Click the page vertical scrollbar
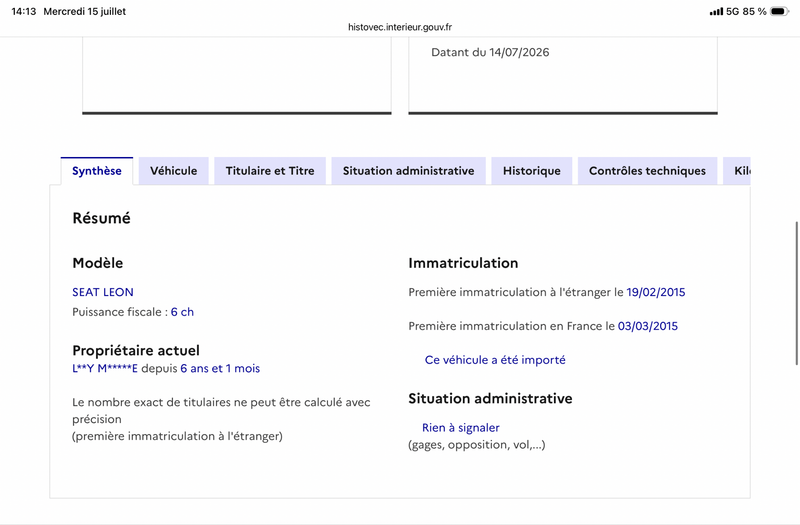 tap(796, 293)
